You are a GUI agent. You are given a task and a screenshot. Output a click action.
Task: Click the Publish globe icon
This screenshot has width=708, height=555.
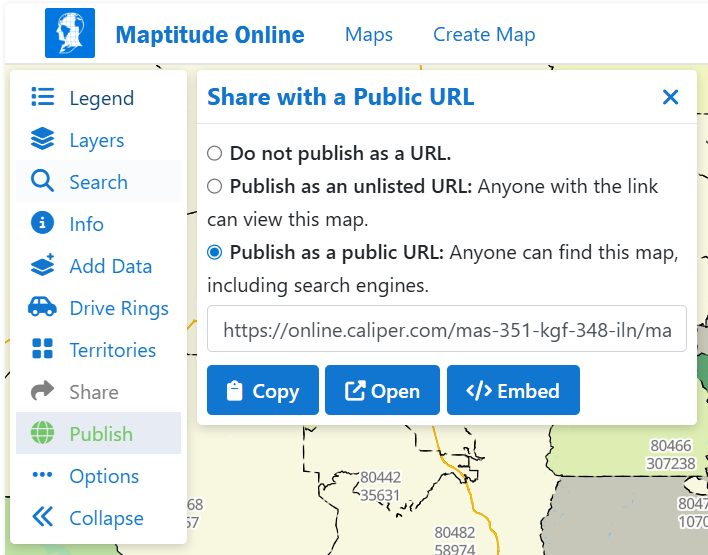42,434
